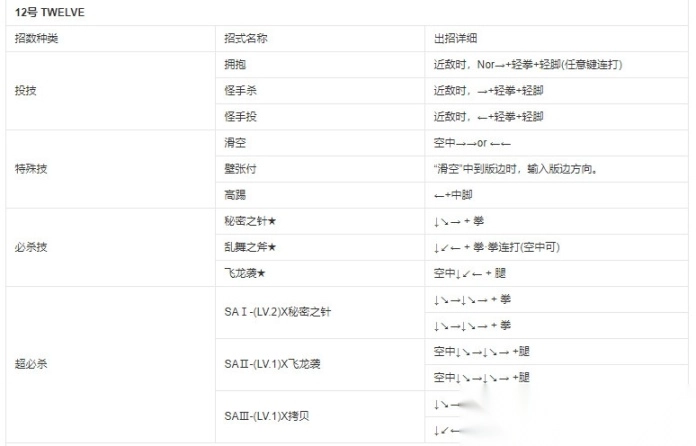Click the '飞龙袭★' special move cell
The image size is (696, 446).
click(245, 273)
